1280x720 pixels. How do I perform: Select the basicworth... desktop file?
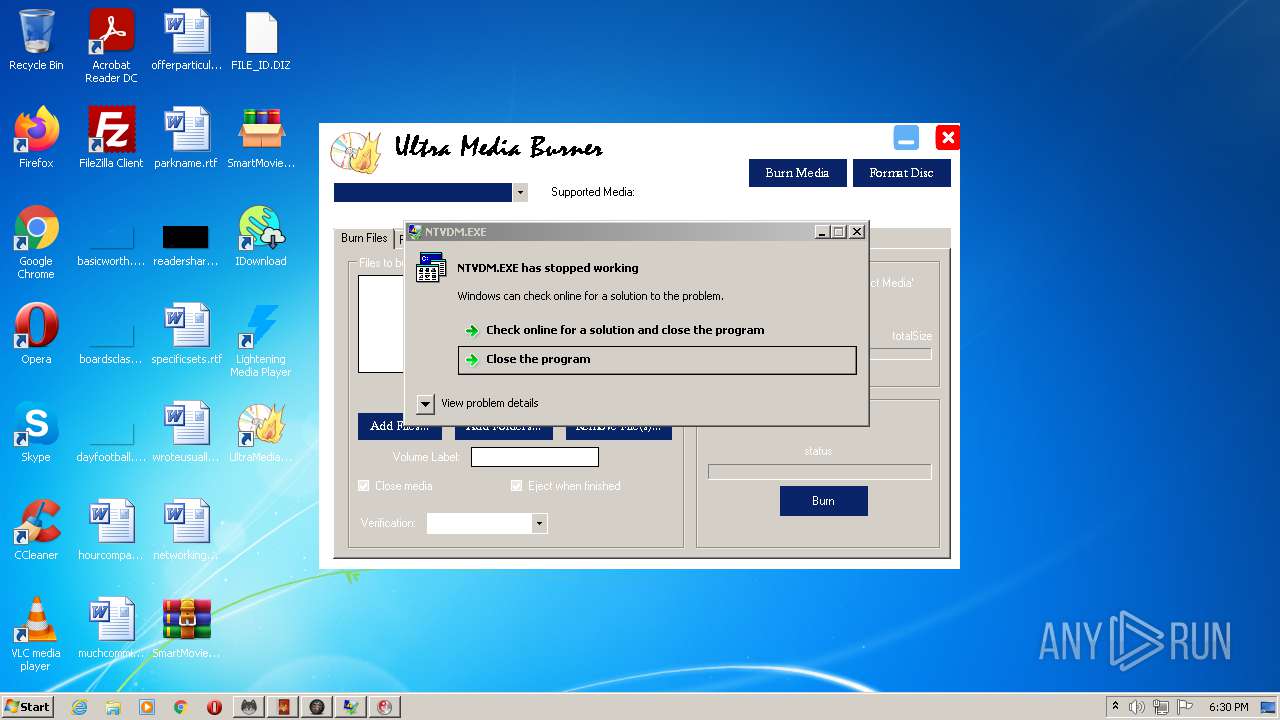111,243
